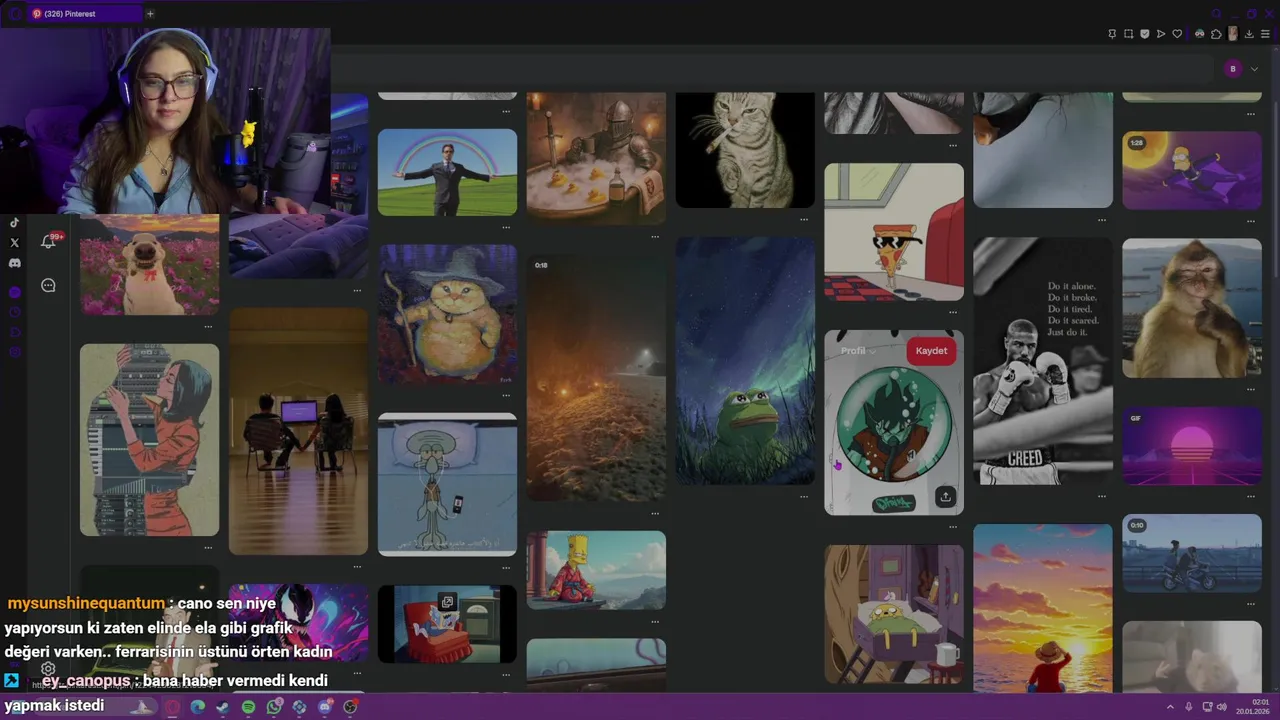Expand the accounts chevron next to B avatar

(x=1254, y=69)
